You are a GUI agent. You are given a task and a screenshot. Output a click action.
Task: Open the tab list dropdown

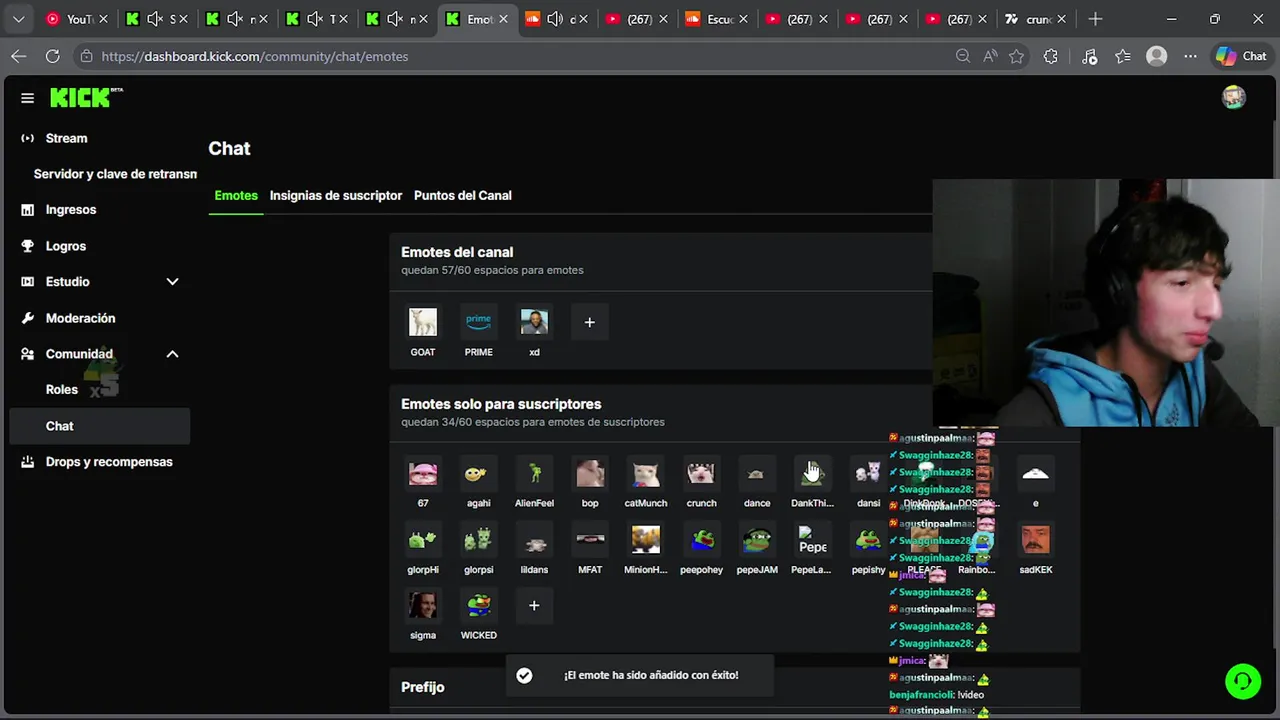point(18,19)
